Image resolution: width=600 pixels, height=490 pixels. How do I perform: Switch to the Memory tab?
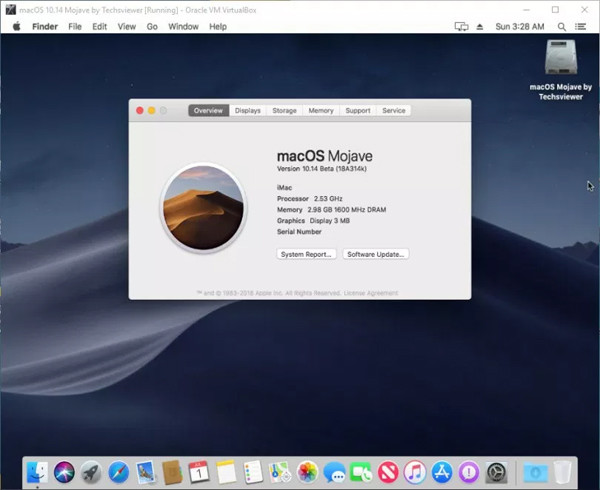(x=321, y=111)
